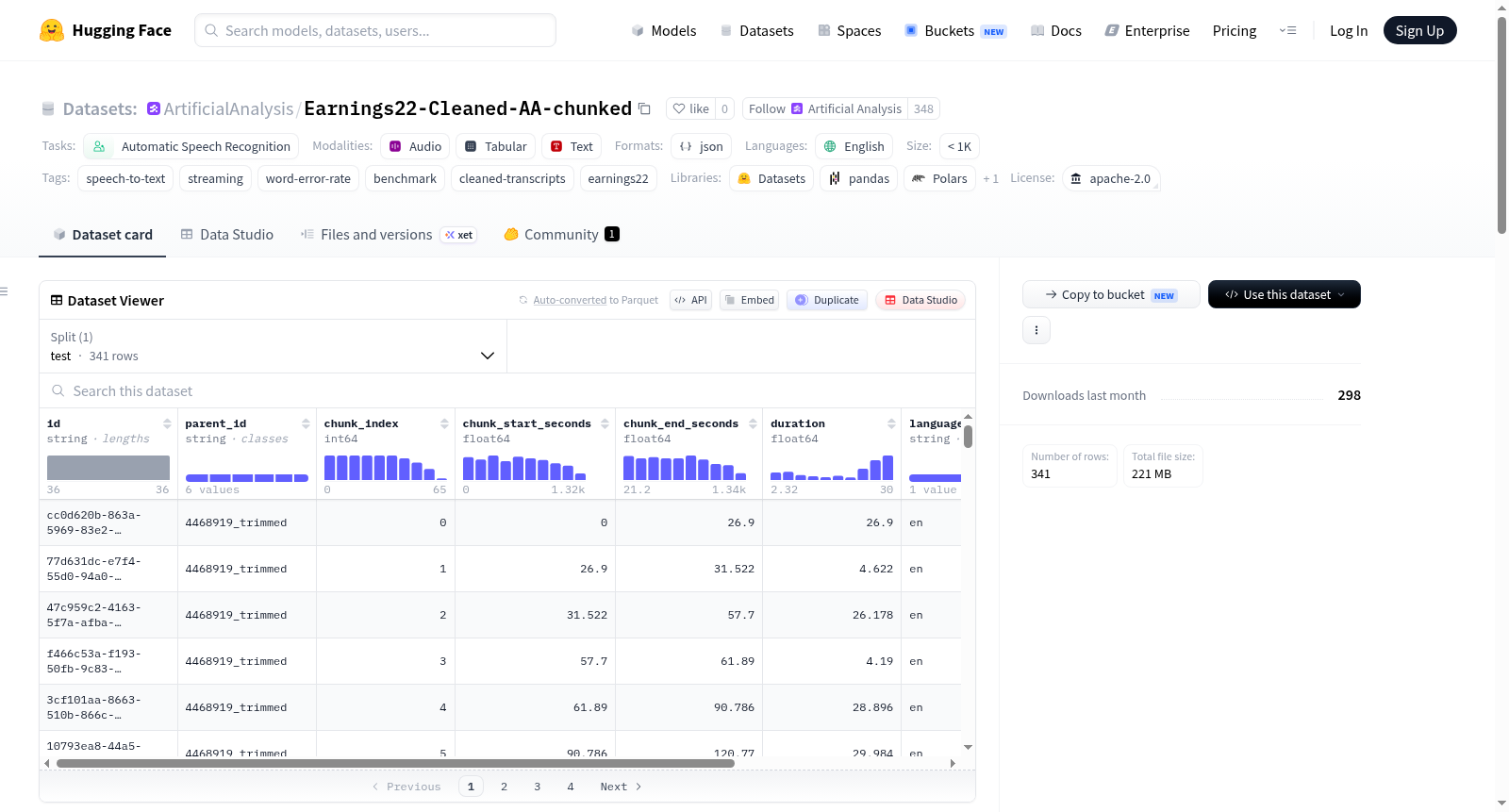Open the left sidebar toggle icon
This screenshot has height=812, width=1509.
click(x=4, y=291)
